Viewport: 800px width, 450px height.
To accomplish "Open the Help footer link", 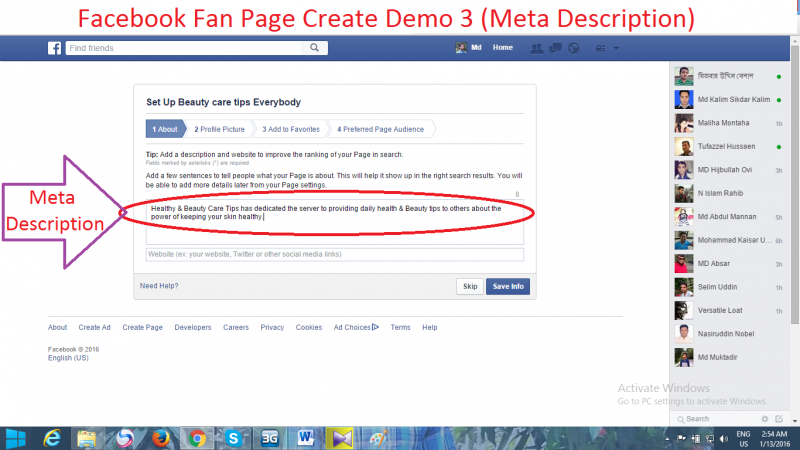I will click(430, 327).
